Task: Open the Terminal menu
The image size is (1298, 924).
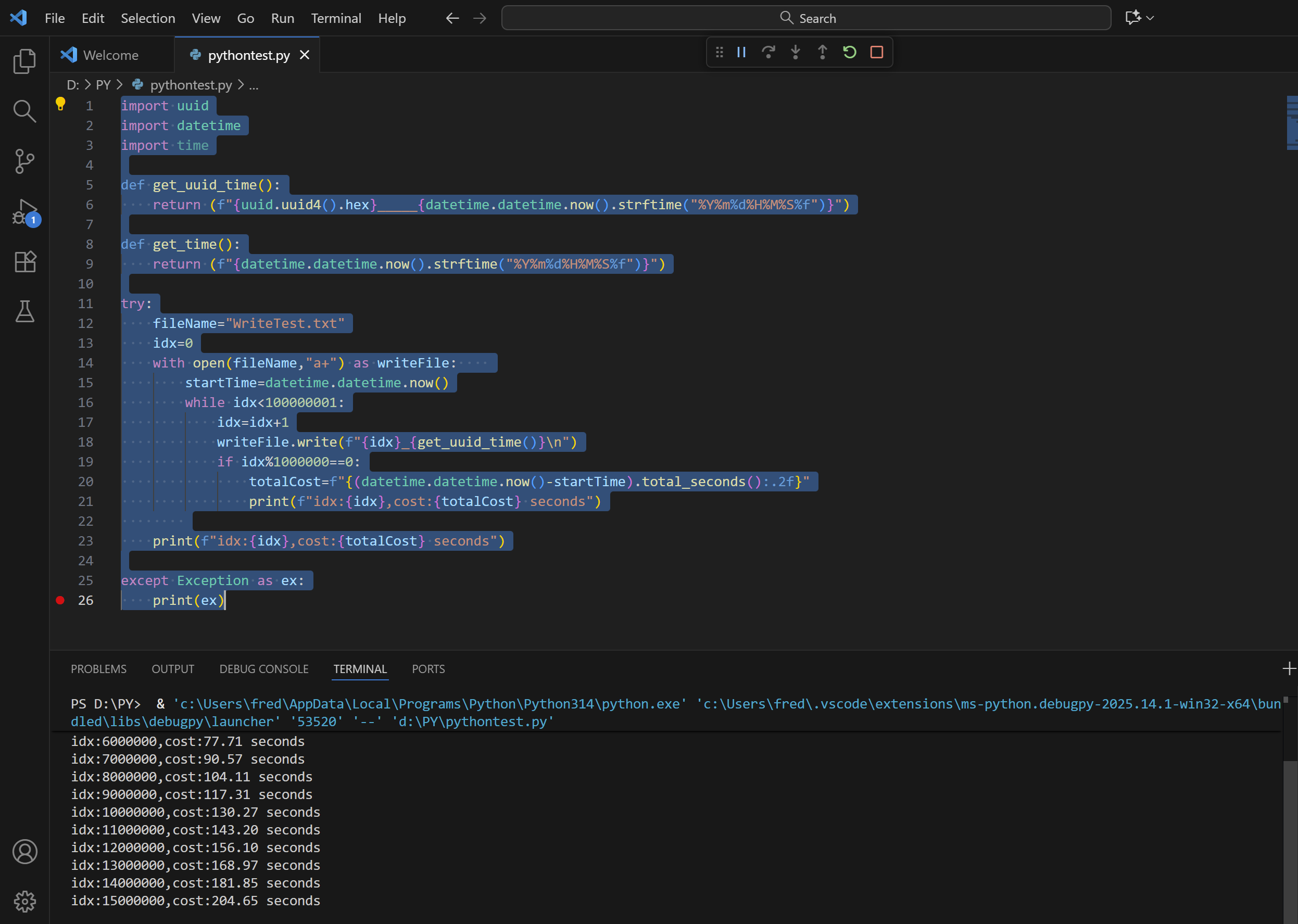Action: [x=336, y=18]
